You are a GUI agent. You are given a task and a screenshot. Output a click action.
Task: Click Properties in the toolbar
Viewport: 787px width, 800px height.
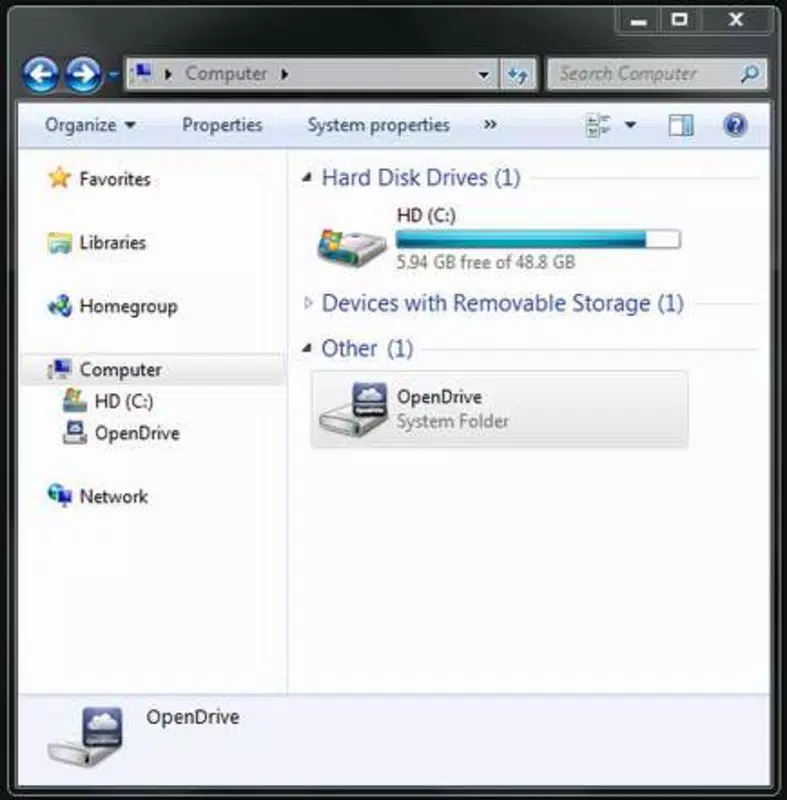(x=222, y=125)
